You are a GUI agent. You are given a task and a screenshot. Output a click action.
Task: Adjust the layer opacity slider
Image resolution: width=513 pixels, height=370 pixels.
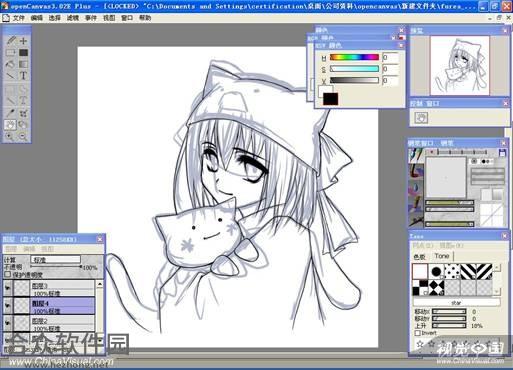coord(56,267)
